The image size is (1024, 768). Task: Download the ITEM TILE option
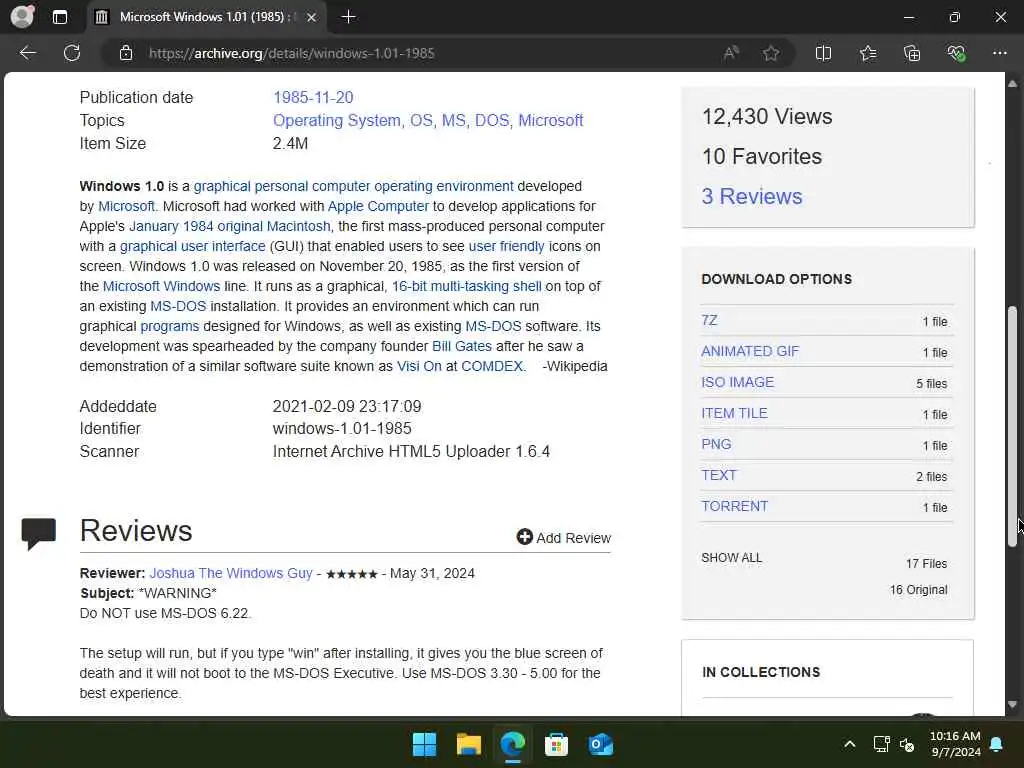(x=734, y=413)
